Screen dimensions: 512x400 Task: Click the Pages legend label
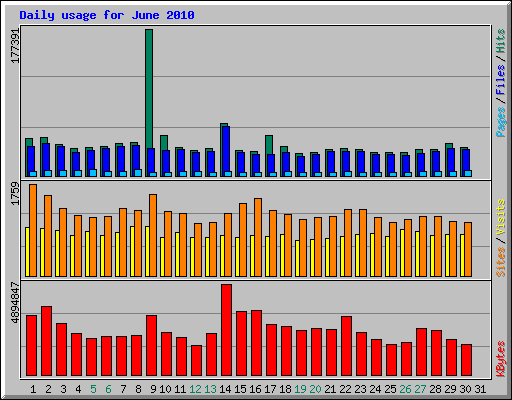click(x=501, y=122)
